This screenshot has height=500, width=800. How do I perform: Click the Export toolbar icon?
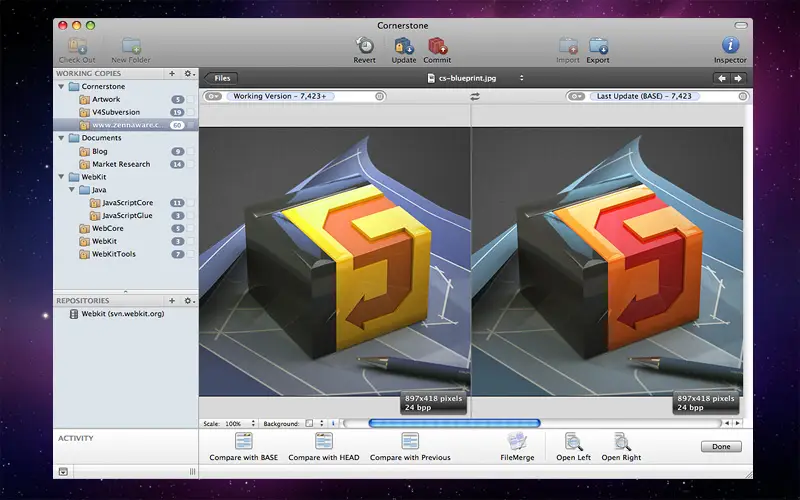(598, 46)
